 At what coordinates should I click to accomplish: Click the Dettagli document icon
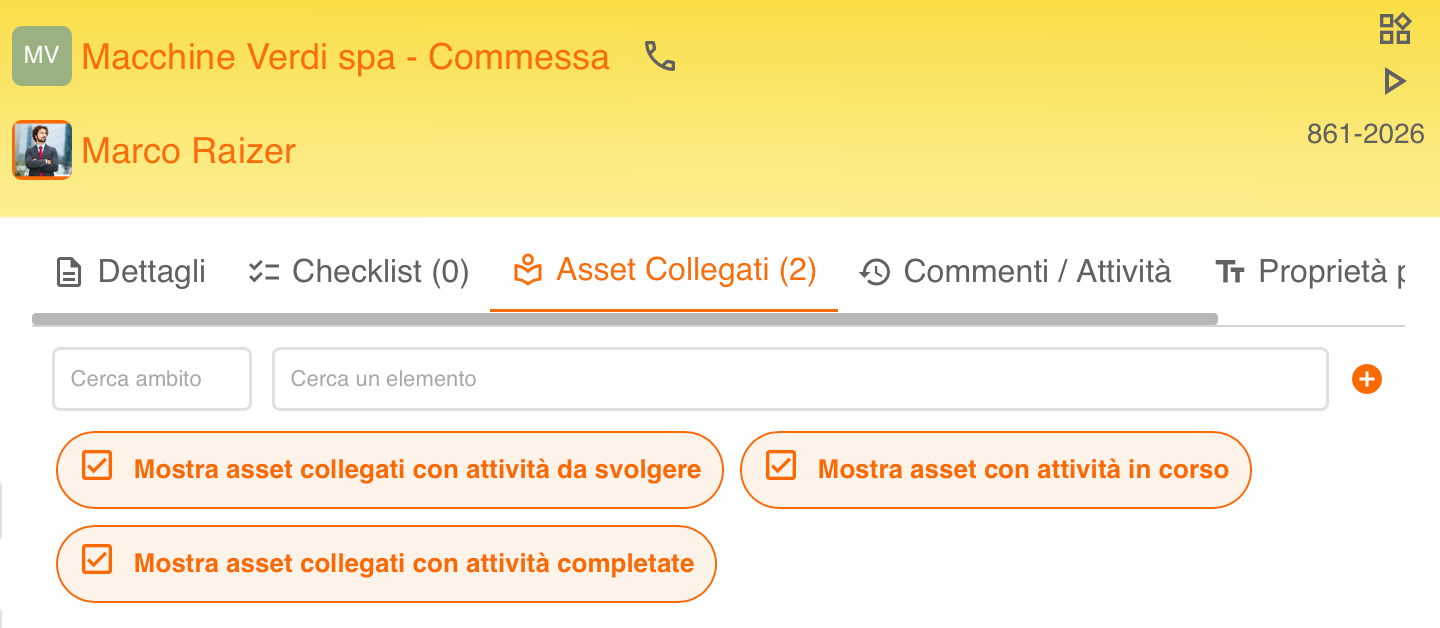tap(69, 272)
